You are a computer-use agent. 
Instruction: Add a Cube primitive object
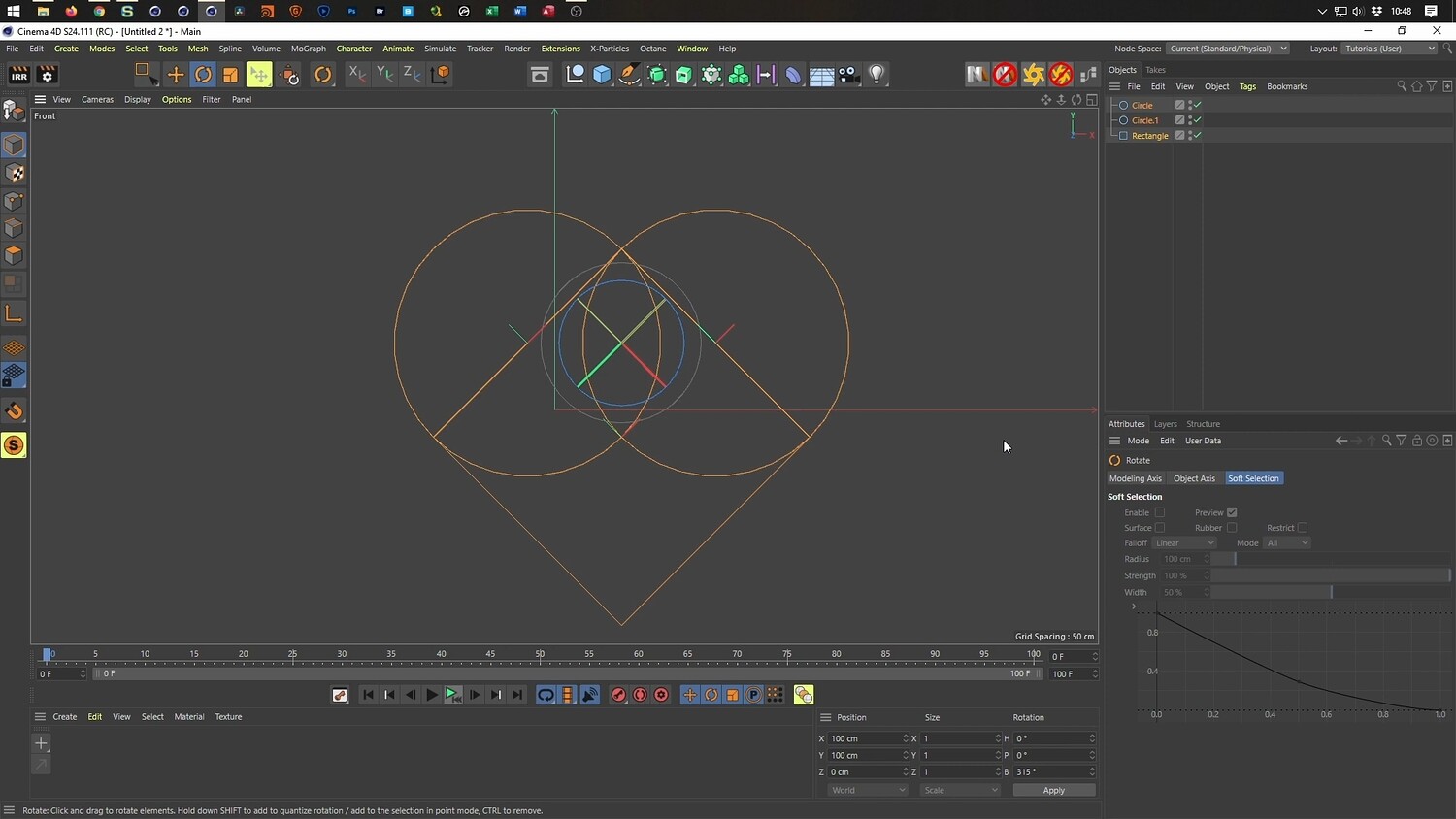[x=602, y=75]
